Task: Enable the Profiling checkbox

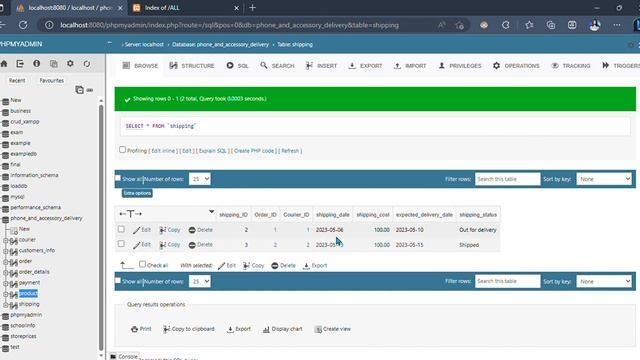Action: pyautogui.click(x=122, y=150)
